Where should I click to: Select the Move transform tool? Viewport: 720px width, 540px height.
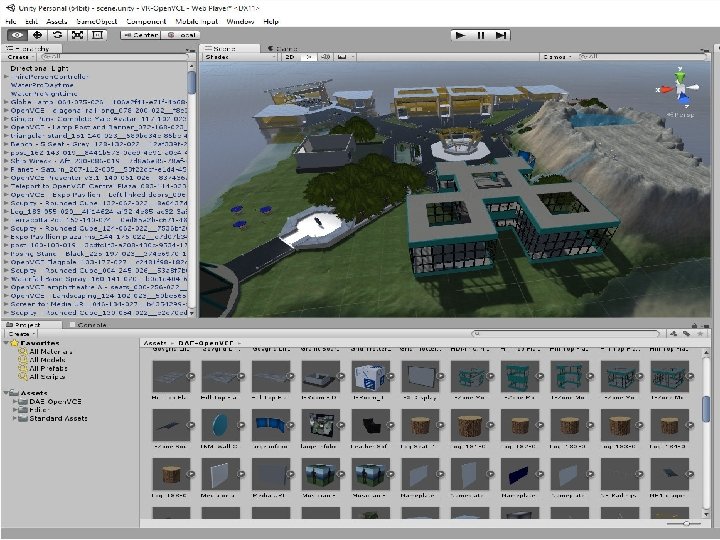(x=37, y=35)
